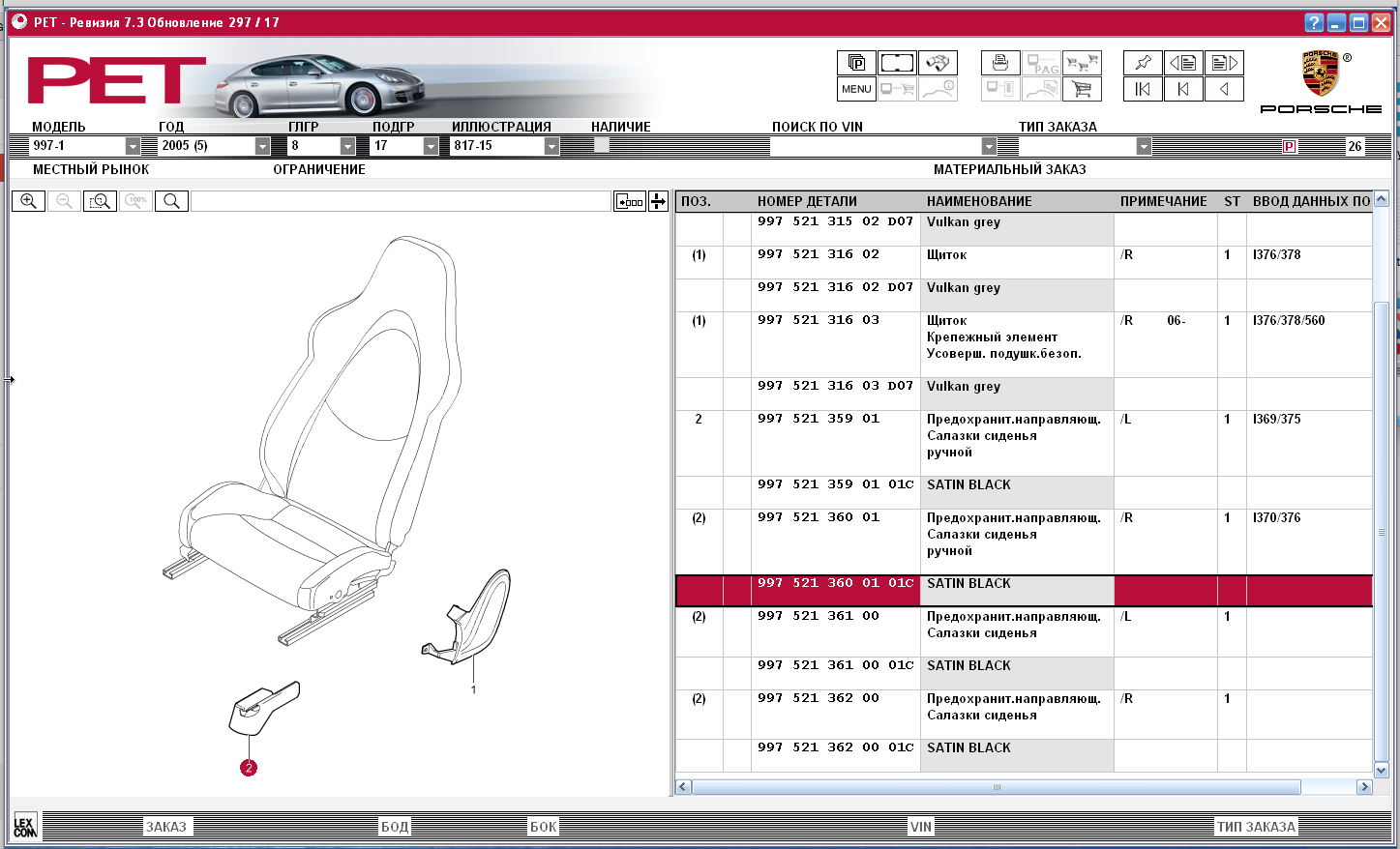Go to next page document icon
1400x849 pixels.
pos(1224,63)
